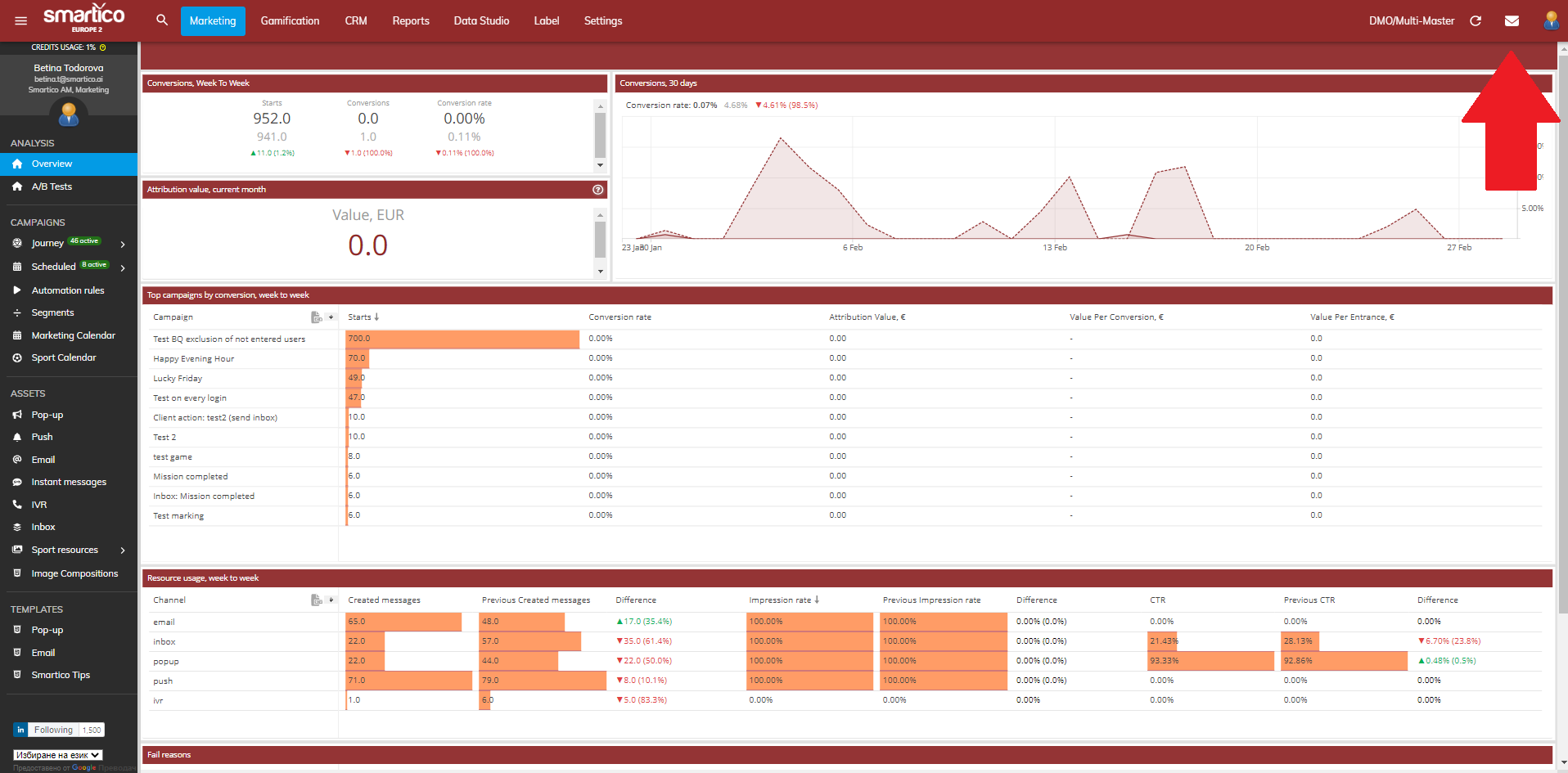Switch to the Gamification tab
The height and width of the screenshot is (773, 1568).
(x=290, y=20)
